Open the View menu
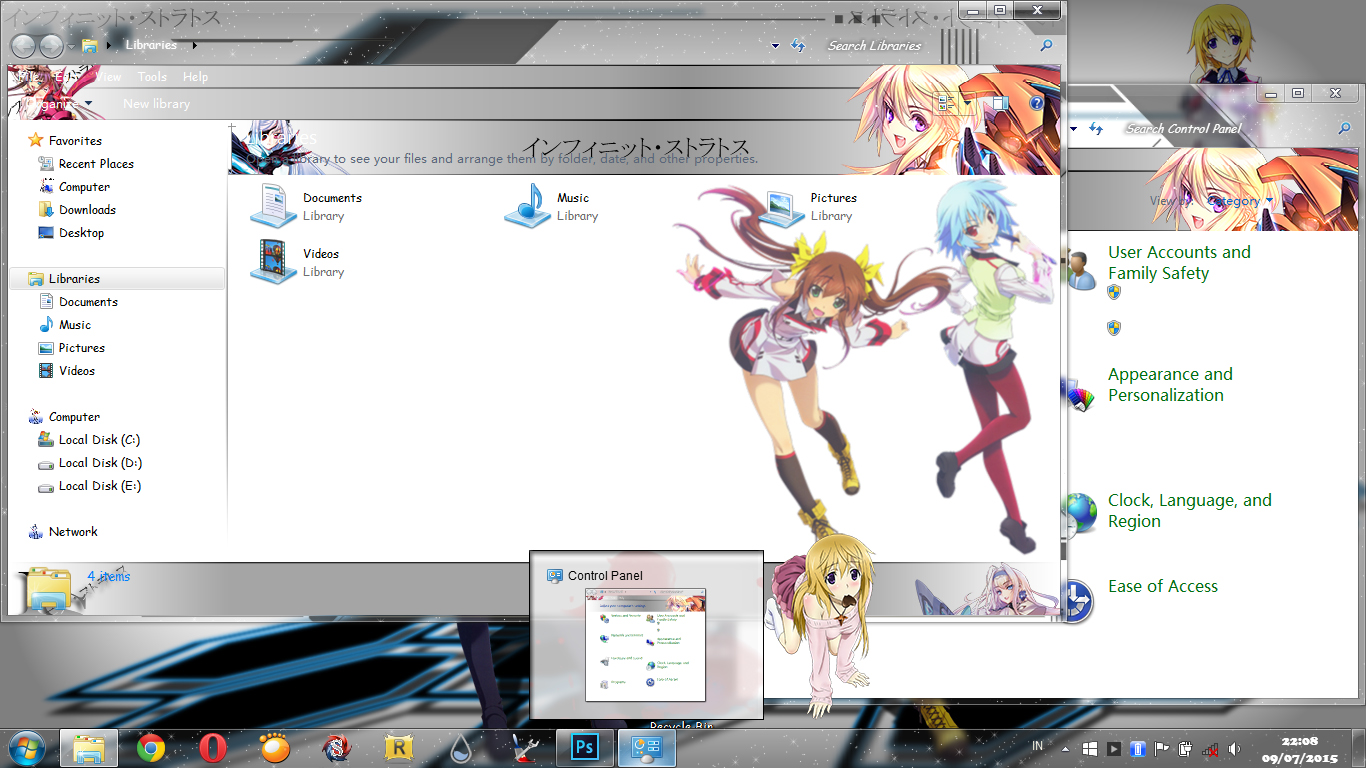Screen dimensions: 1366x768 click(108, 77)
